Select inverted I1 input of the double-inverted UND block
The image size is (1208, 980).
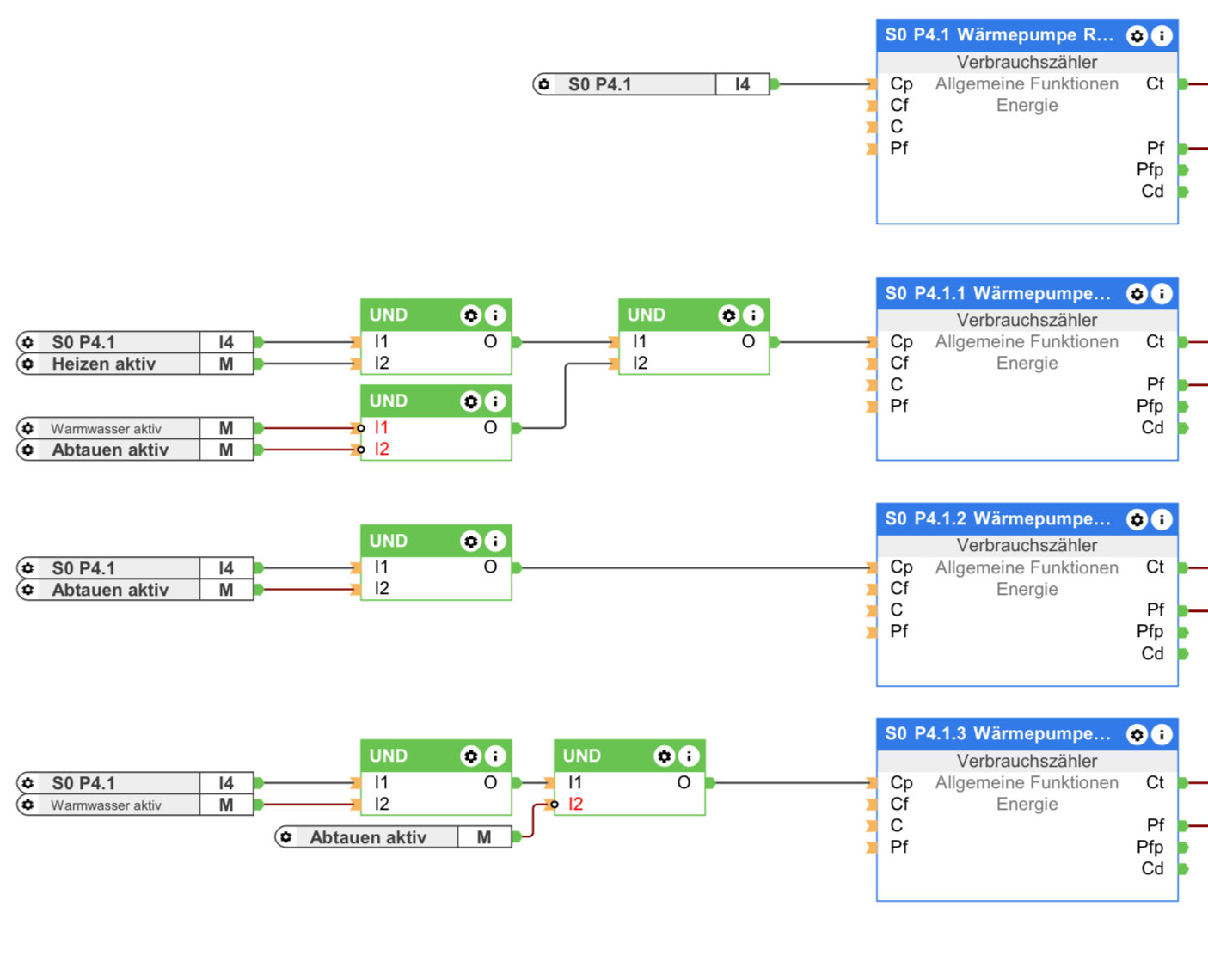[x=360, y=428]
